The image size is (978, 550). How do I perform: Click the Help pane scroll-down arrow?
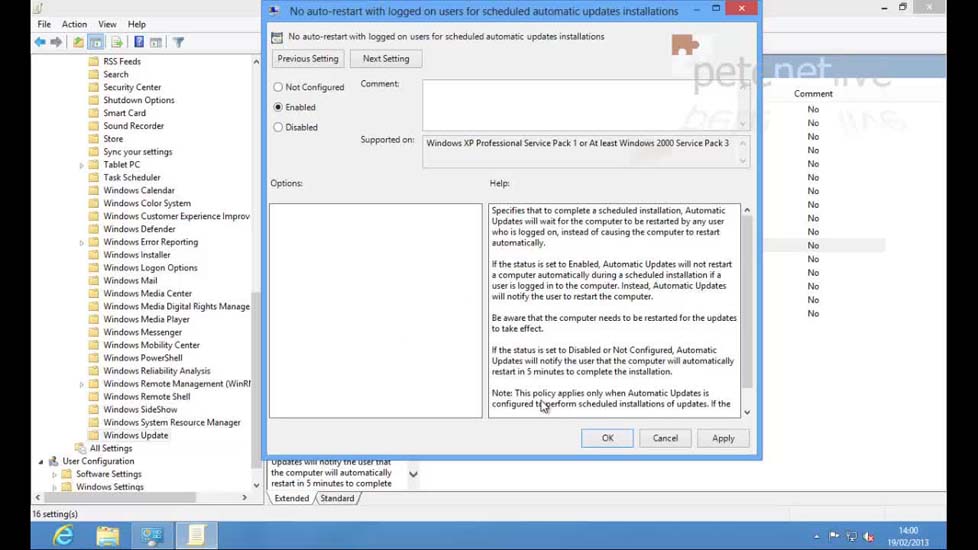tap(747, 412)
